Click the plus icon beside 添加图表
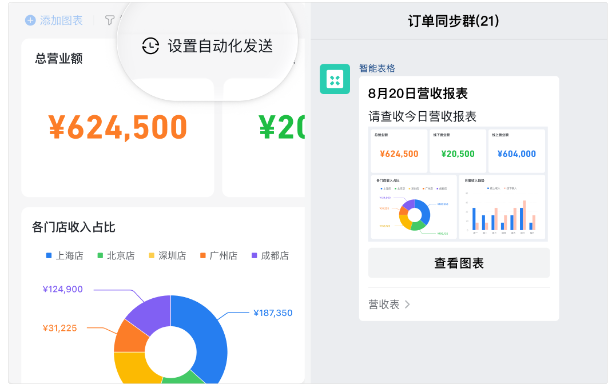The height and width of the screenshot is (390, 612). tap(30, 20)
